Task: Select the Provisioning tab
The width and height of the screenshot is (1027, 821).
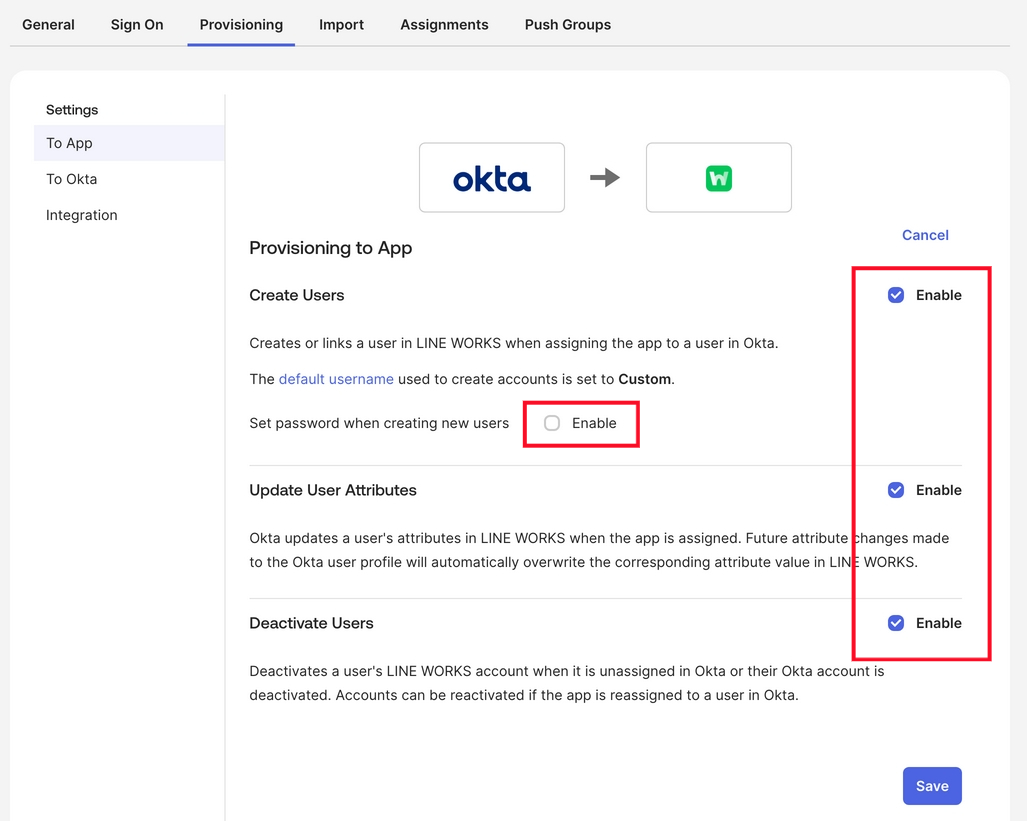Action: point(241,25)
